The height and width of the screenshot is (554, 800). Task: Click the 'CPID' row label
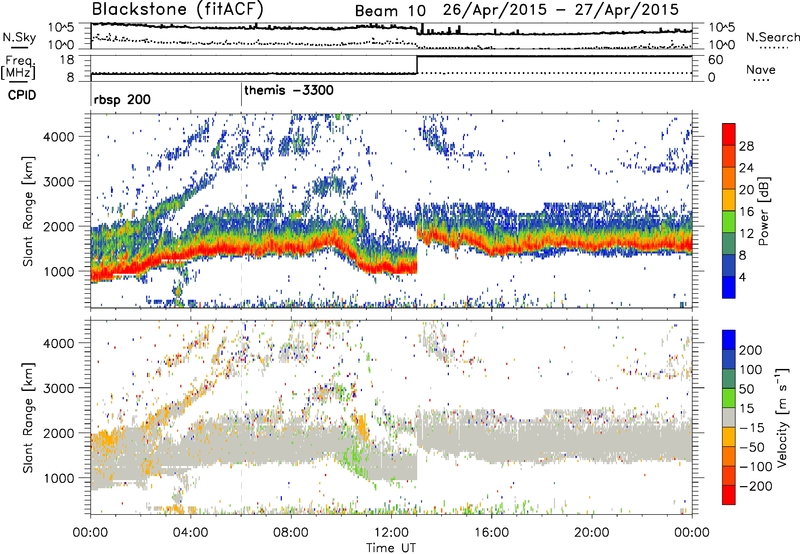point(22,95)
